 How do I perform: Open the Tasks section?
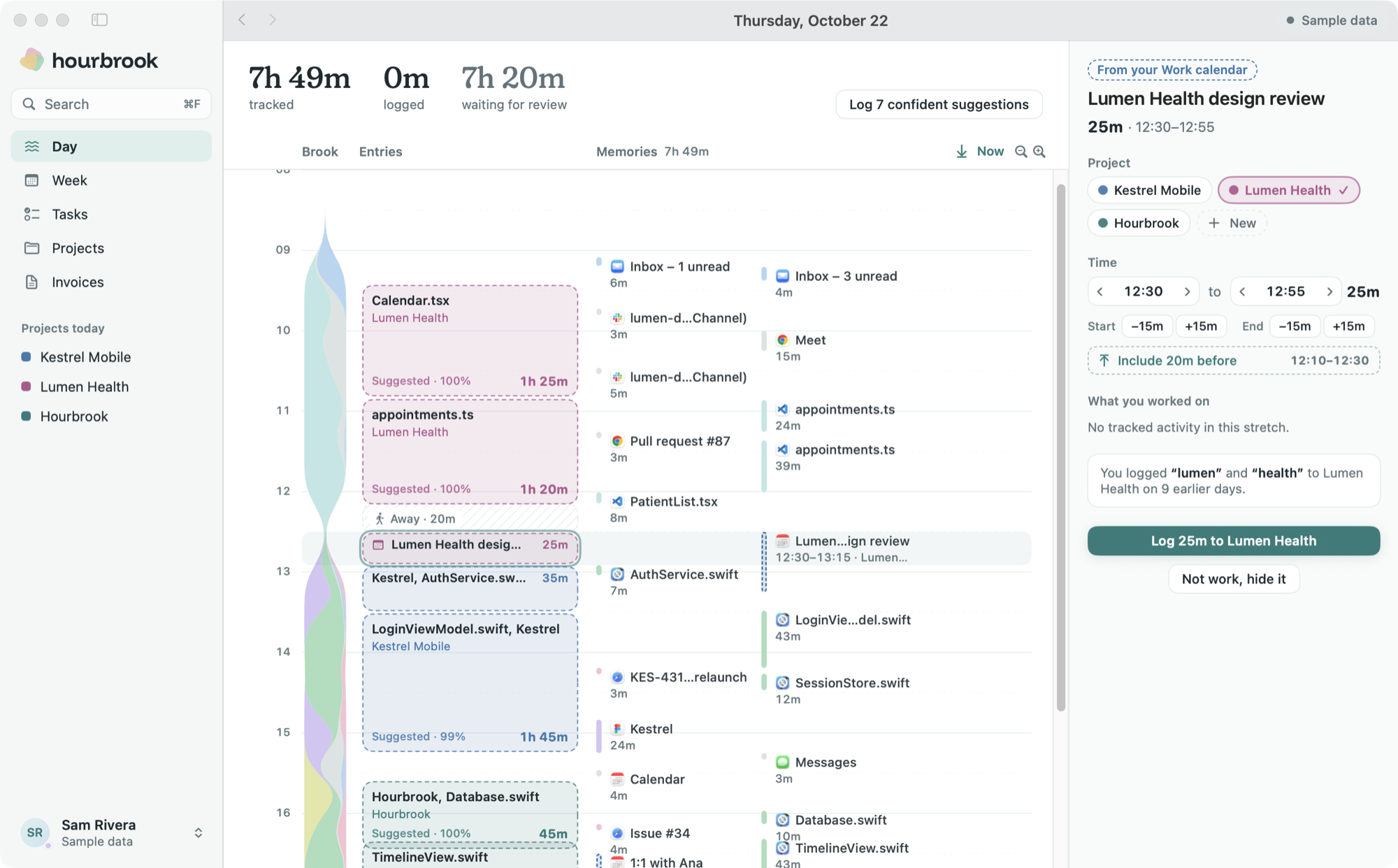[x=111, y=214]
